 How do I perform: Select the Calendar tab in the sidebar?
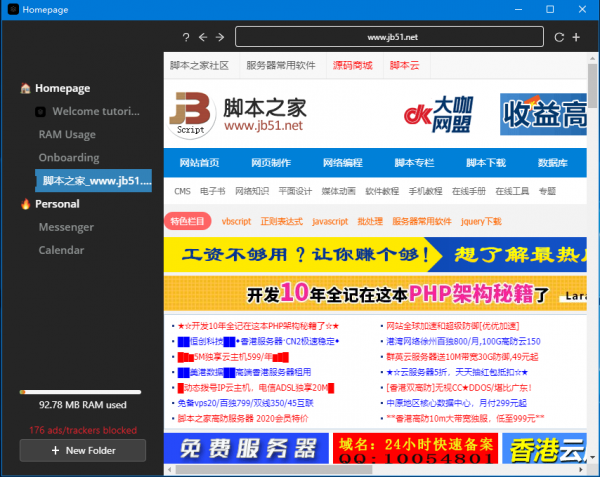61,250
